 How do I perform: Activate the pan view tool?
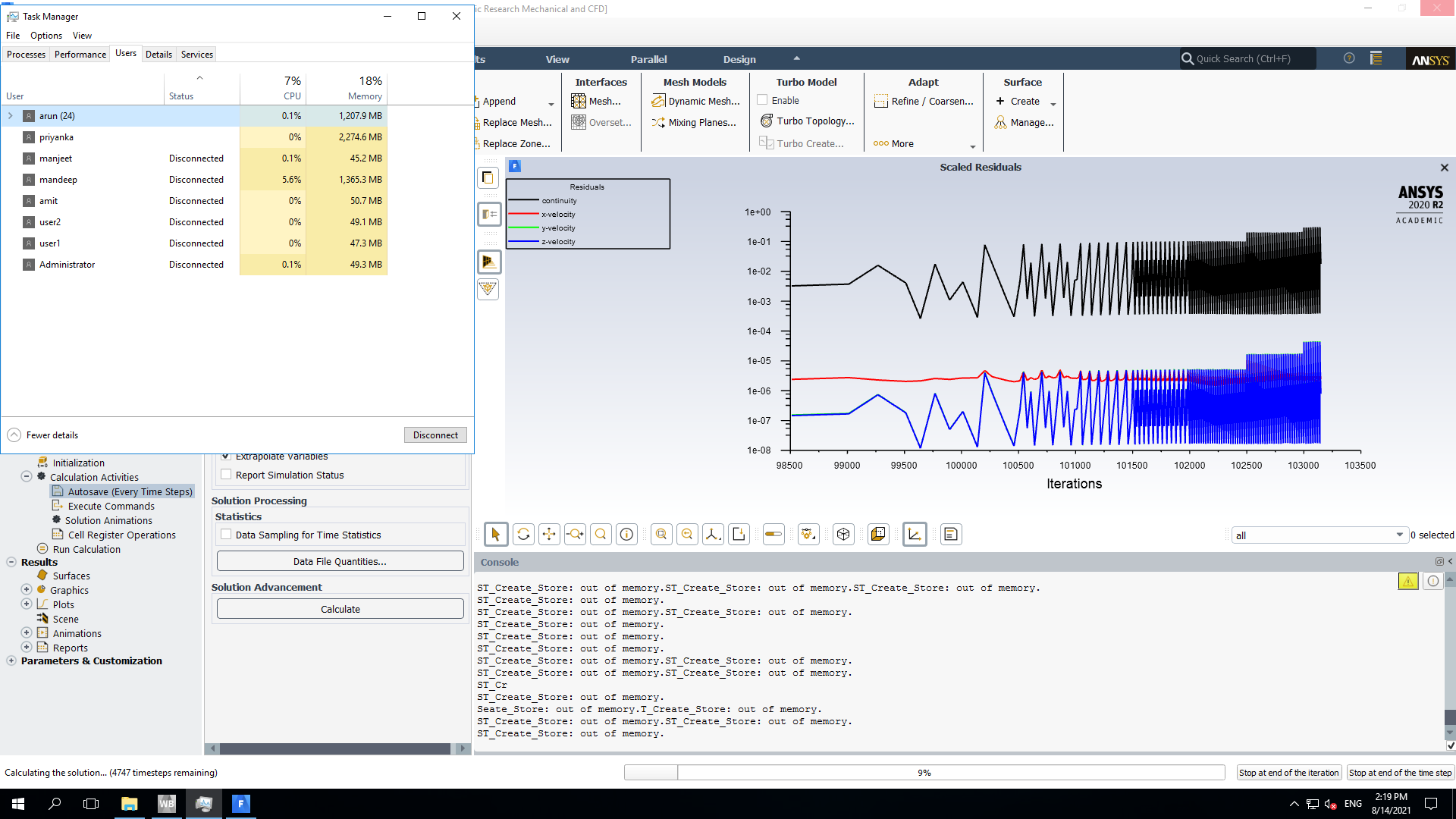click(549, 535)
